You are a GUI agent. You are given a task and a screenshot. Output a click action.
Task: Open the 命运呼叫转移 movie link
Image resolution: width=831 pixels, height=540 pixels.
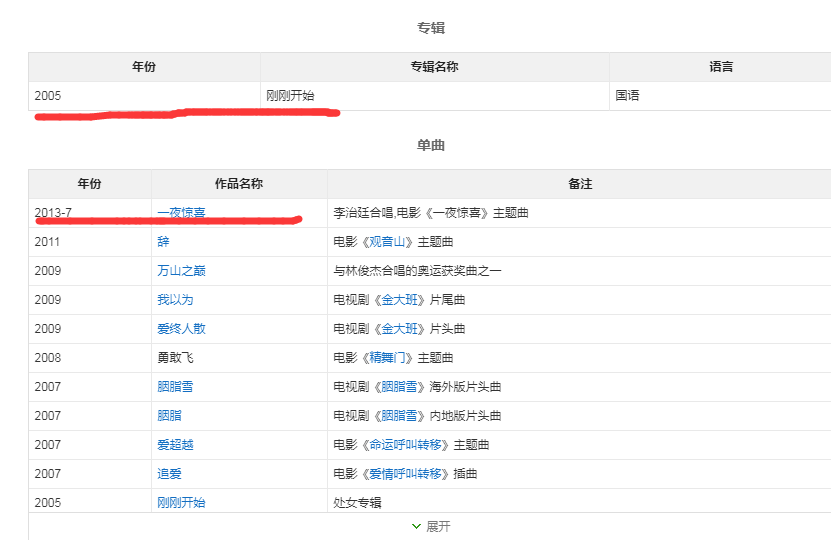click(405, 445)
